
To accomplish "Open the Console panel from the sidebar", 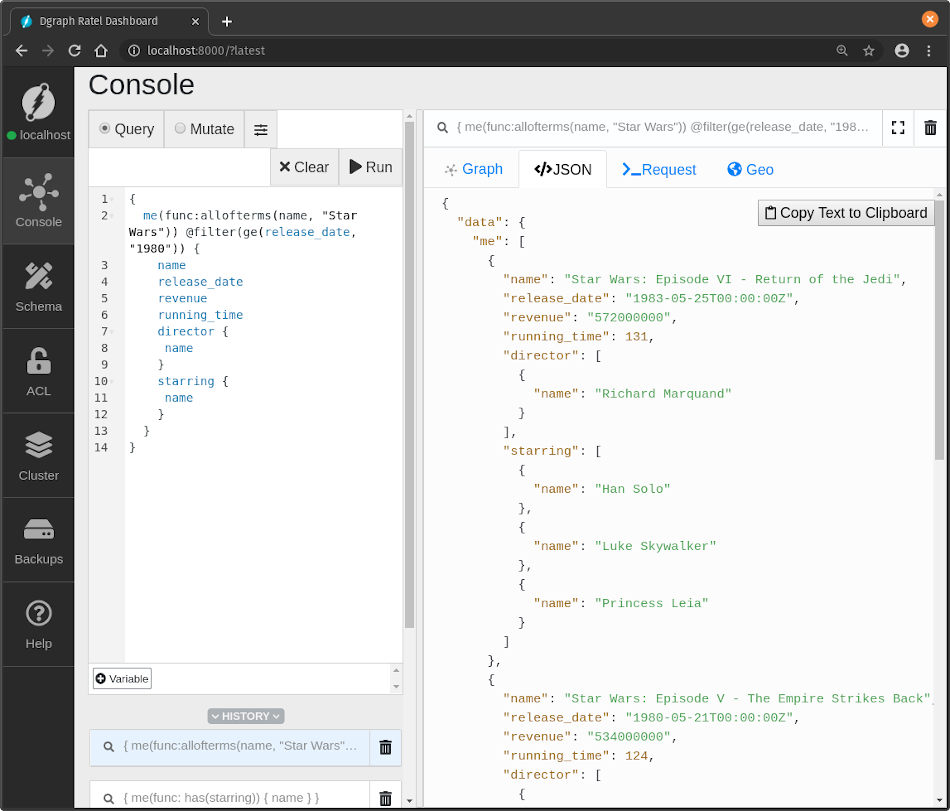I will pyautogui.click(x=38, y=200).
